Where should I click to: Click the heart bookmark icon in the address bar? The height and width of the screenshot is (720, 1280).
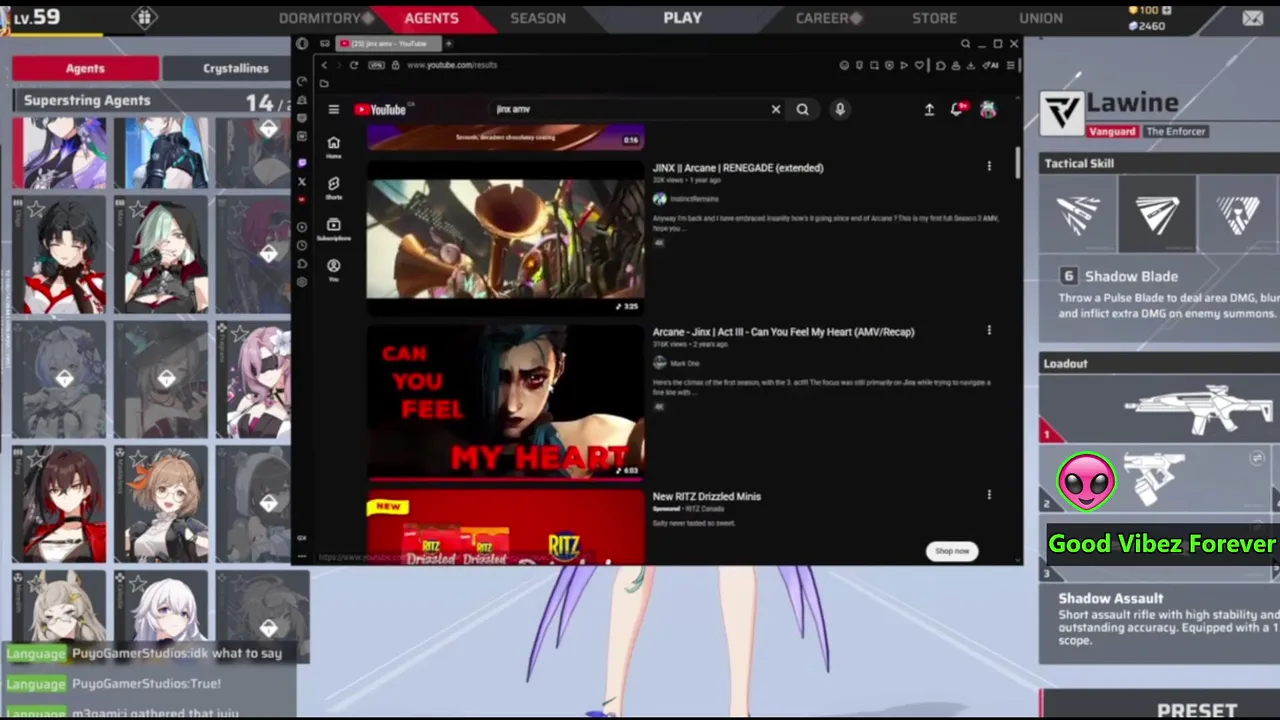[919, 65]
